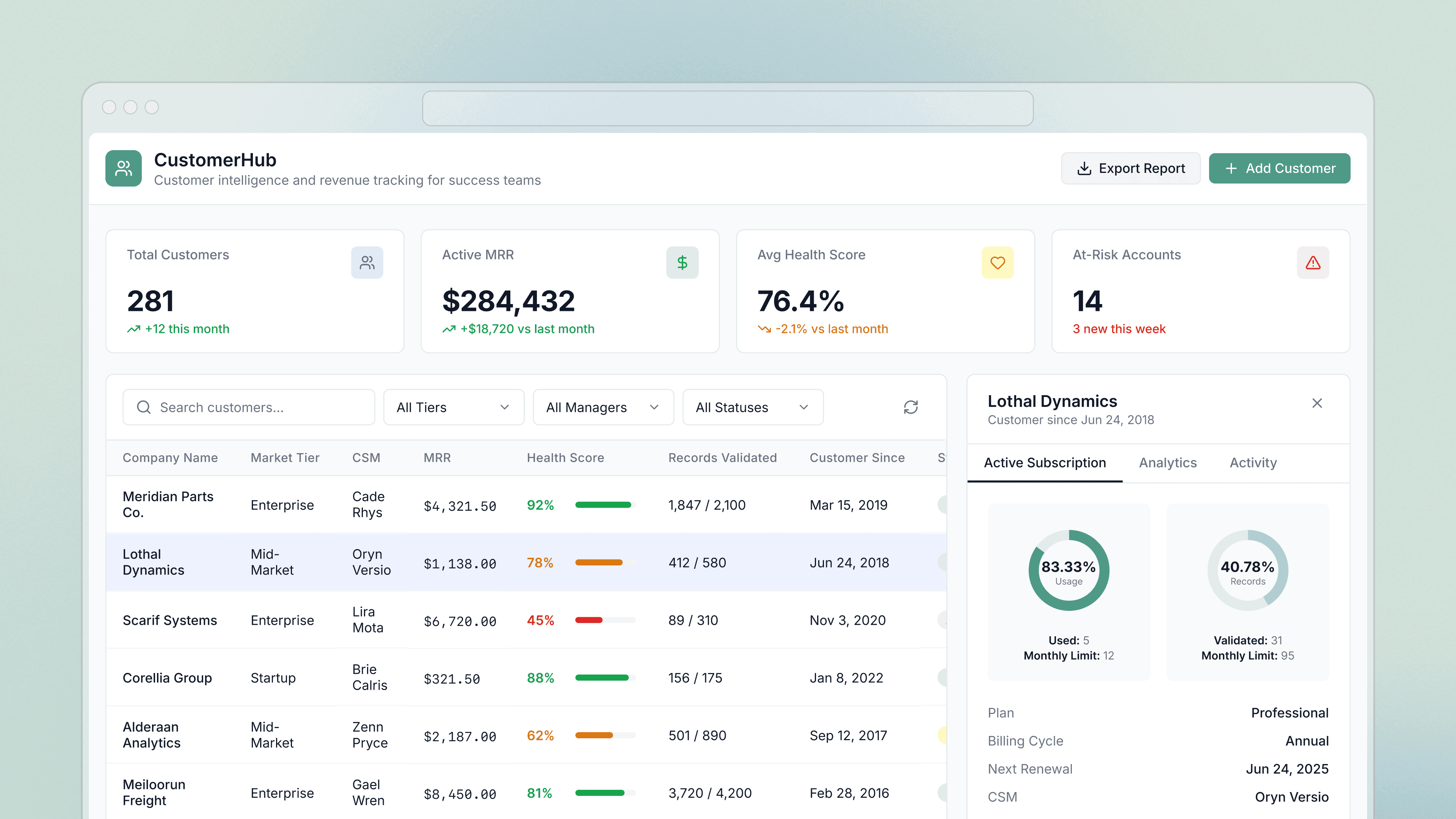Image resolution: width=1456 pixels, height=819 pixels.
Task: Switch to the Analytics tab
Action: click(x=1168, y=463)
